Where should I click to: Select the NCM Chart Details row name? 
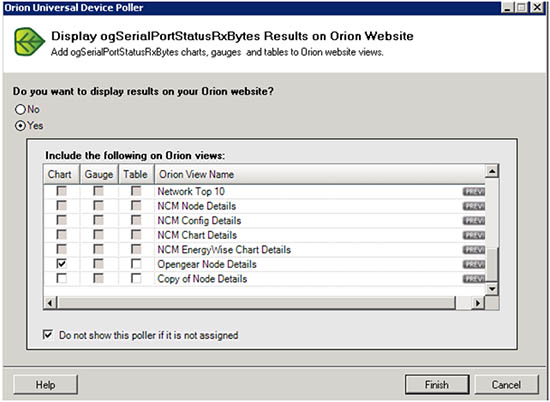197,235
